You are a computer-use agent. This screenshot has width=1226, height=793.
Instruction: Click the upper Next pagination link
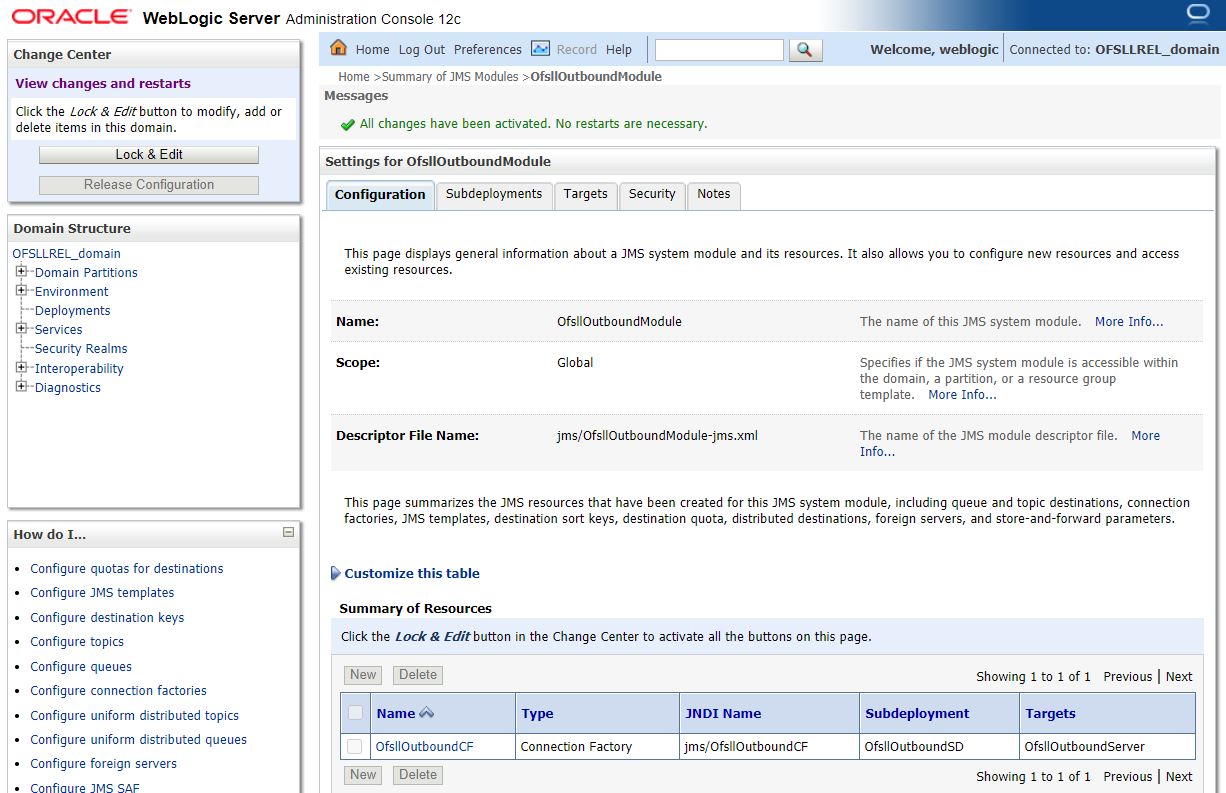click(x=1179, y=676)
